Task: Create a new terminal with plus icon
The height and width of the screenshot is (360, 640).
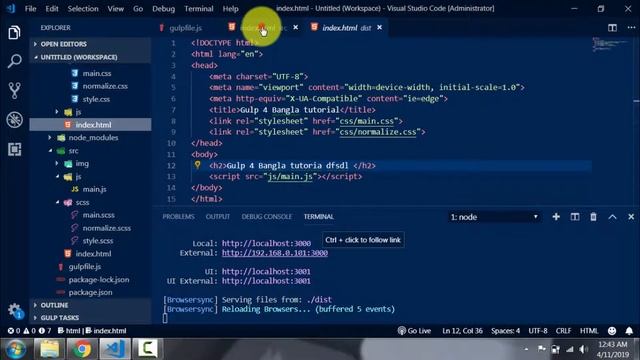Action: [556, 217]
